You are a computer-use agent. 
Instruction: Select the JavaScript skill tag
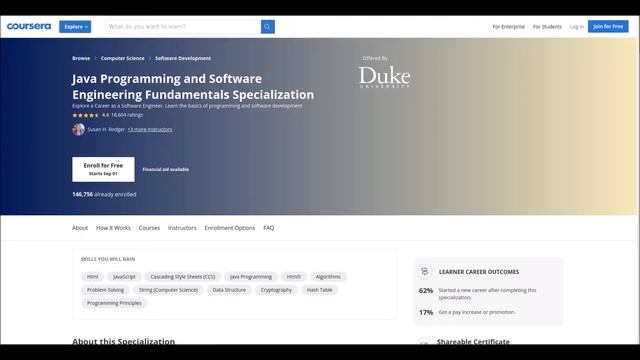coord(124,277)
